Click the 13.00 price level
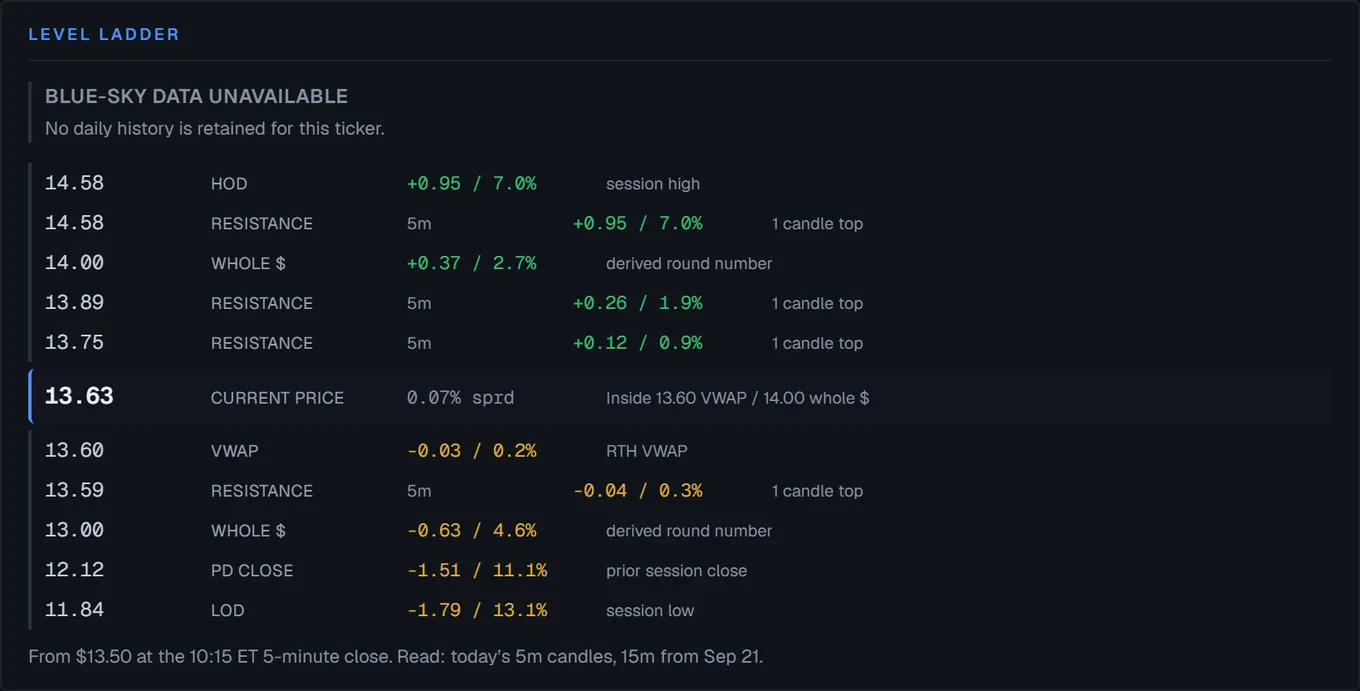The image size is (1360, 691). 74,531
